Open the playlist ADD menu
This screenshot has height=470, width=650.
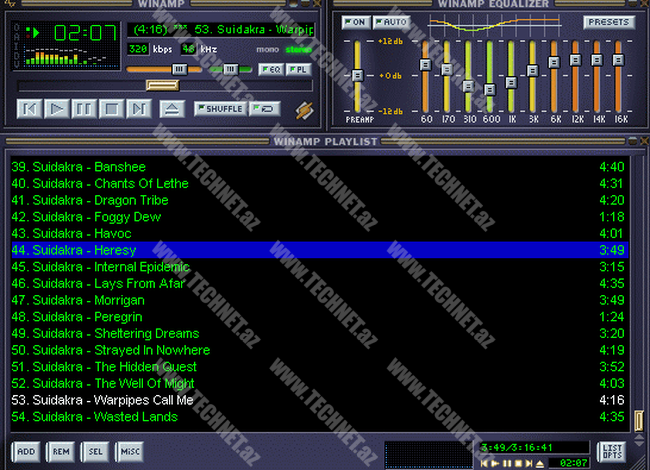(27, 452)
